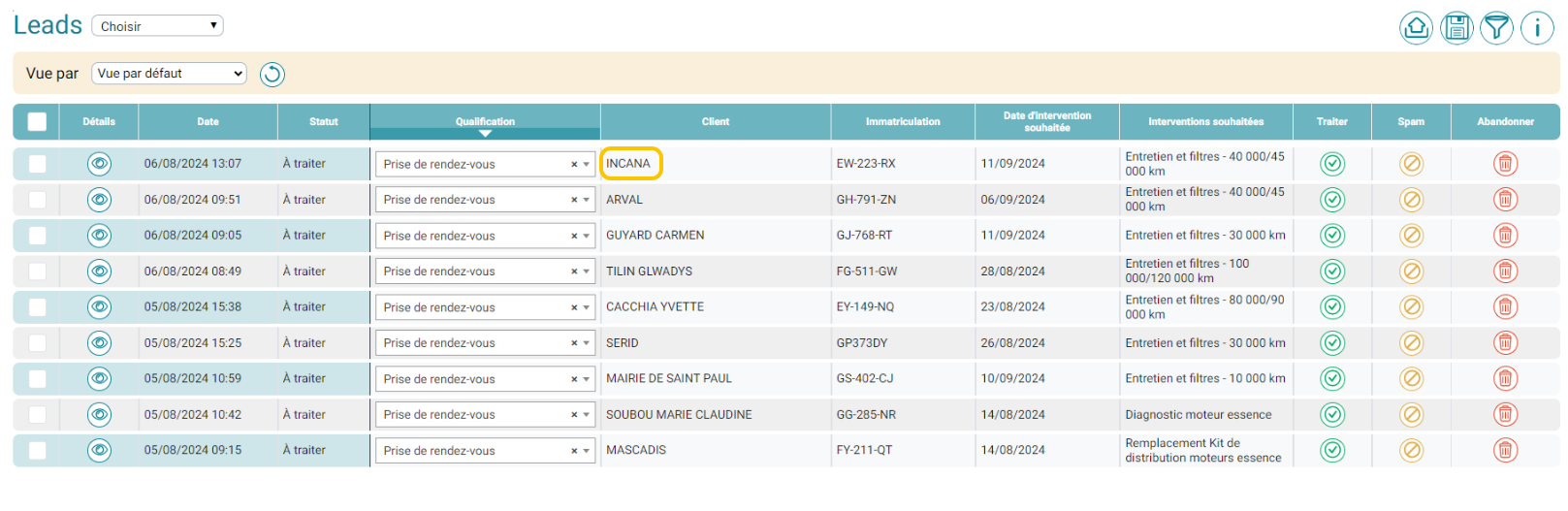Click the refresh view circular arrow icon
Image resolution: width=1568 pixels, height=511 pixels.
coord(272,75)
